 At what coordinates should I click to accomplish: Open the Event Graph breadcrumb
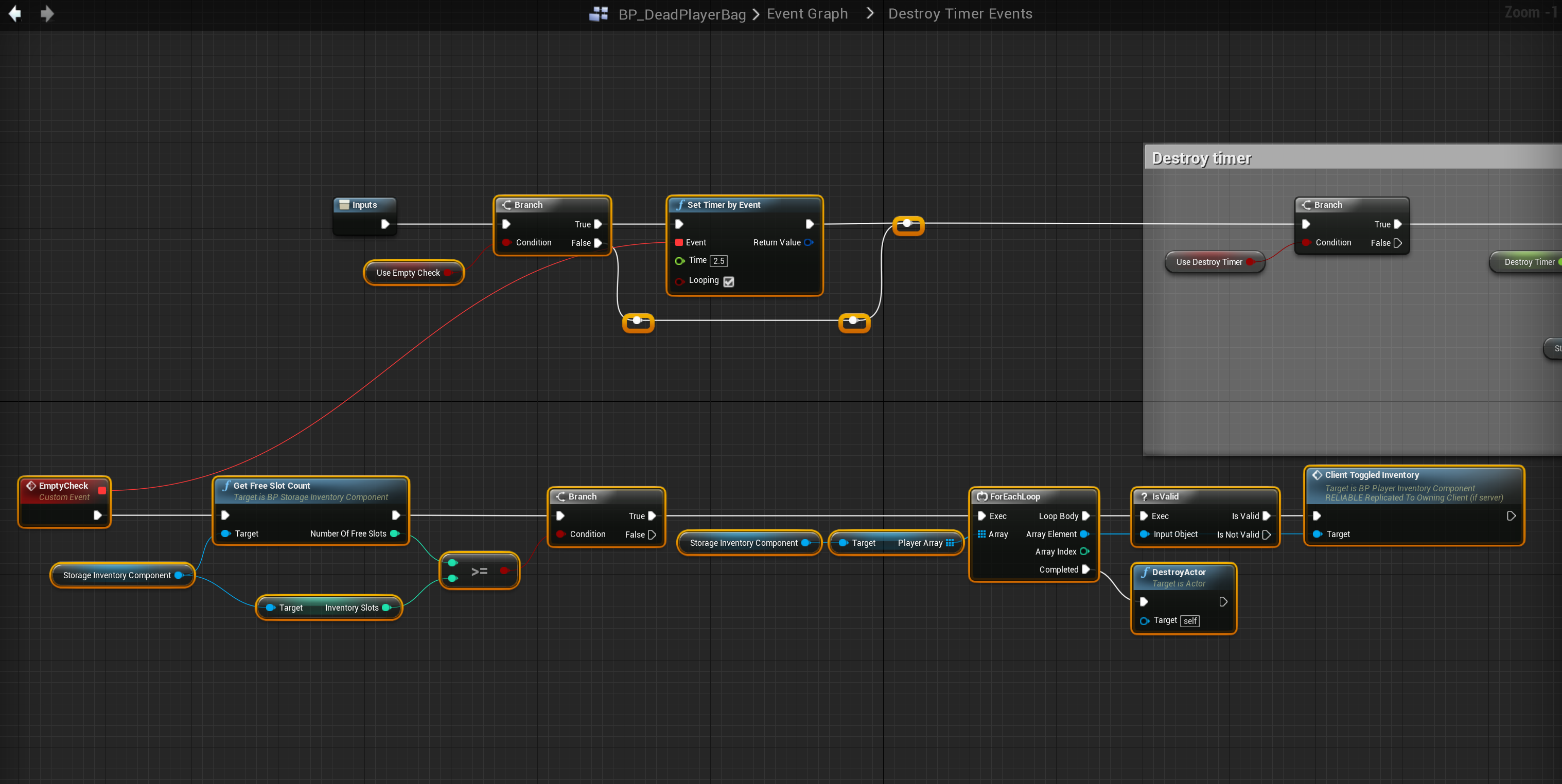807,13
